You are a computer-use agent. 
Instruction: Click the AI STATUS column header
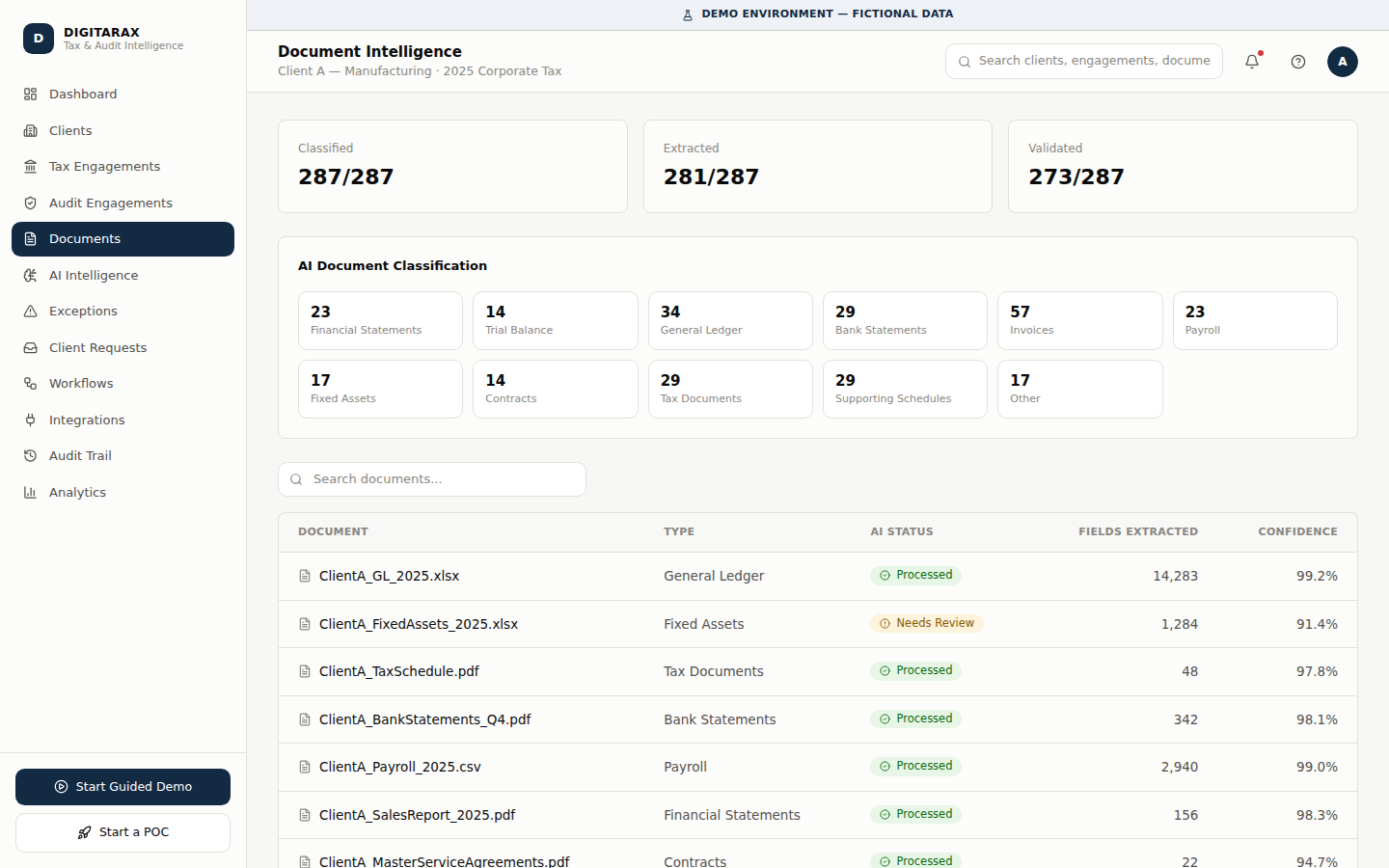click(902, 531)
